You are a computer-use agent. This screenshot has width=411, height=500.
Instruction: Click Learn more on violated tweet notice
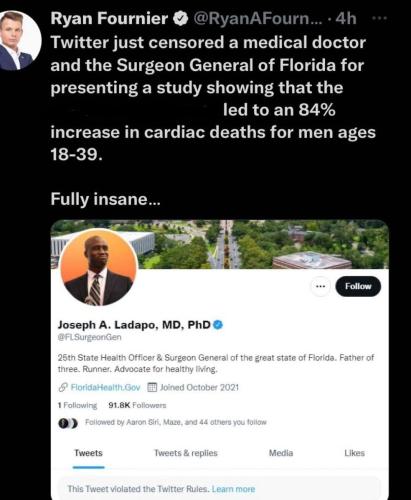point(233,489)
